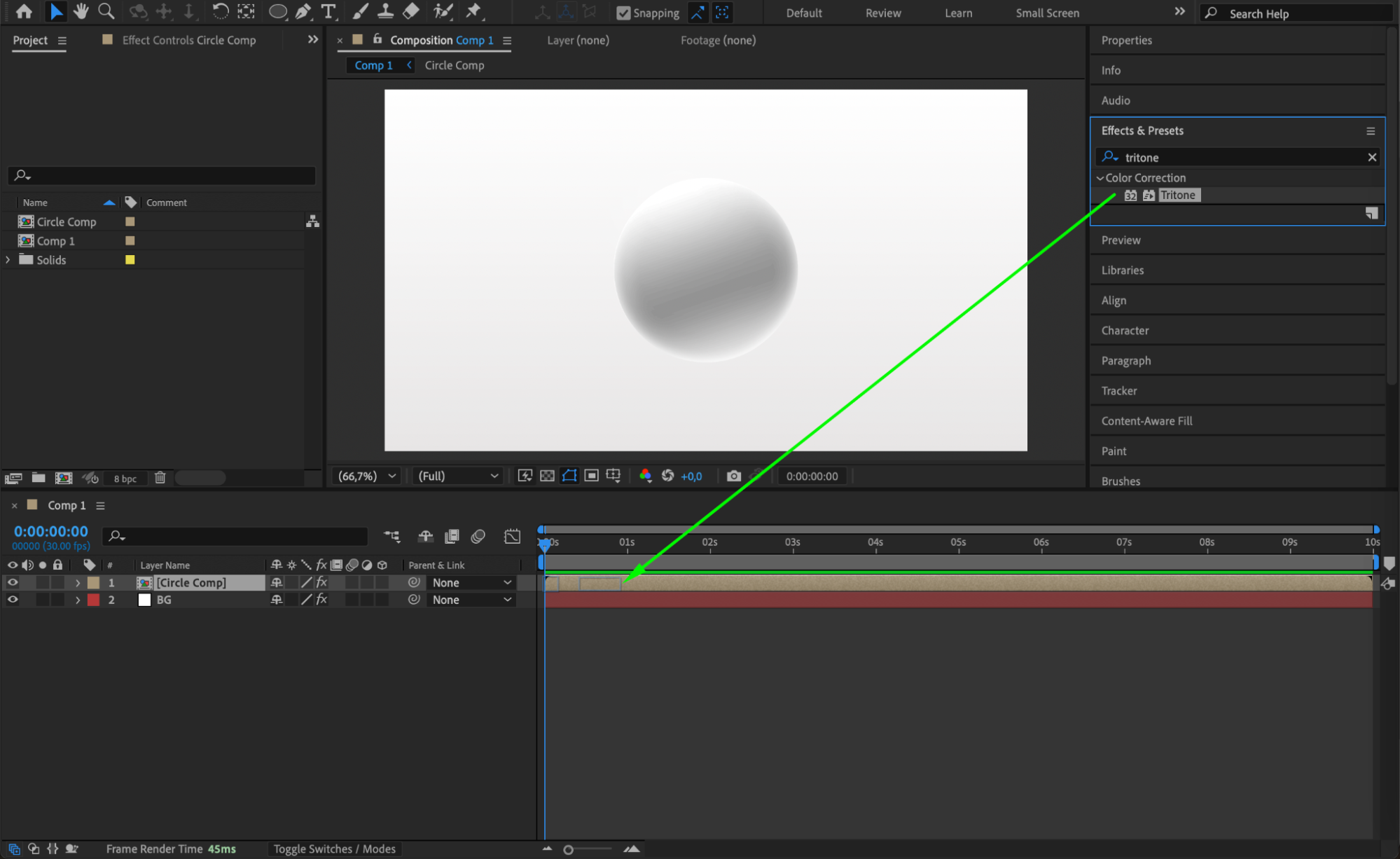This screenshot has width=1400, height=859.
Task: Take a snapshot with camera icon
Action: (x=733, y=476)
